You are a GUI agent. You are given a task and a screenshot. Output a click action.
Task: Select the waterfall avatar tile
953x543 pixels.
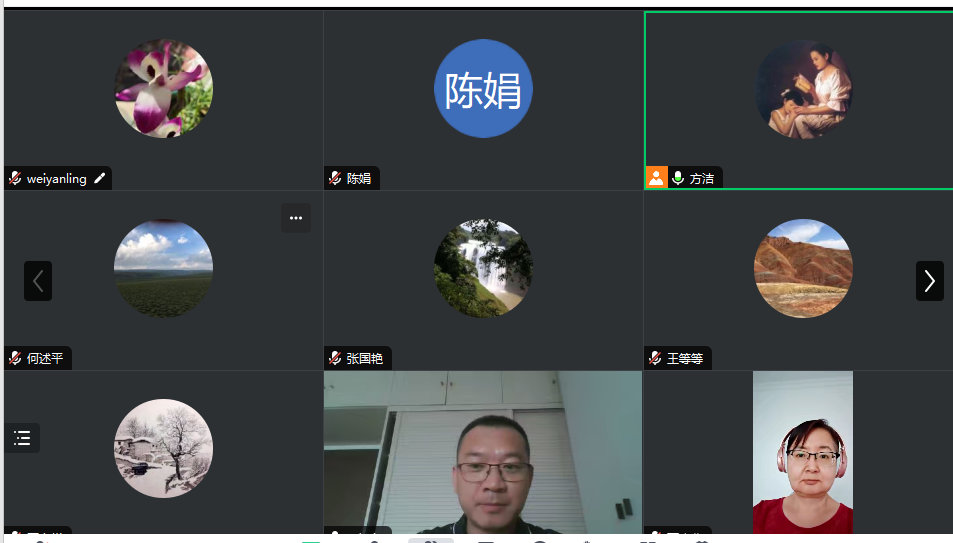pyautogui.click(x=483, y=268)
